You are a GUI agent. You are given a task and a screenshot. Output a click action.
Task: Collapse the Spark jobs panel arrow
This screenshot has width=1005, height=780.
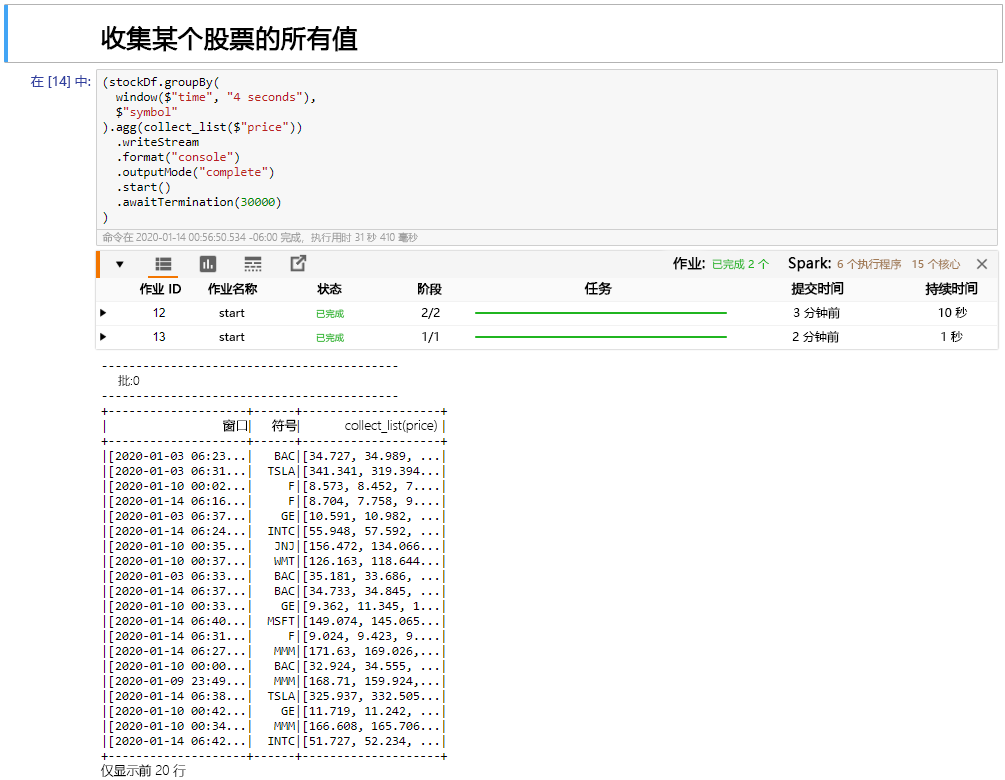click(x=120, y=264)
